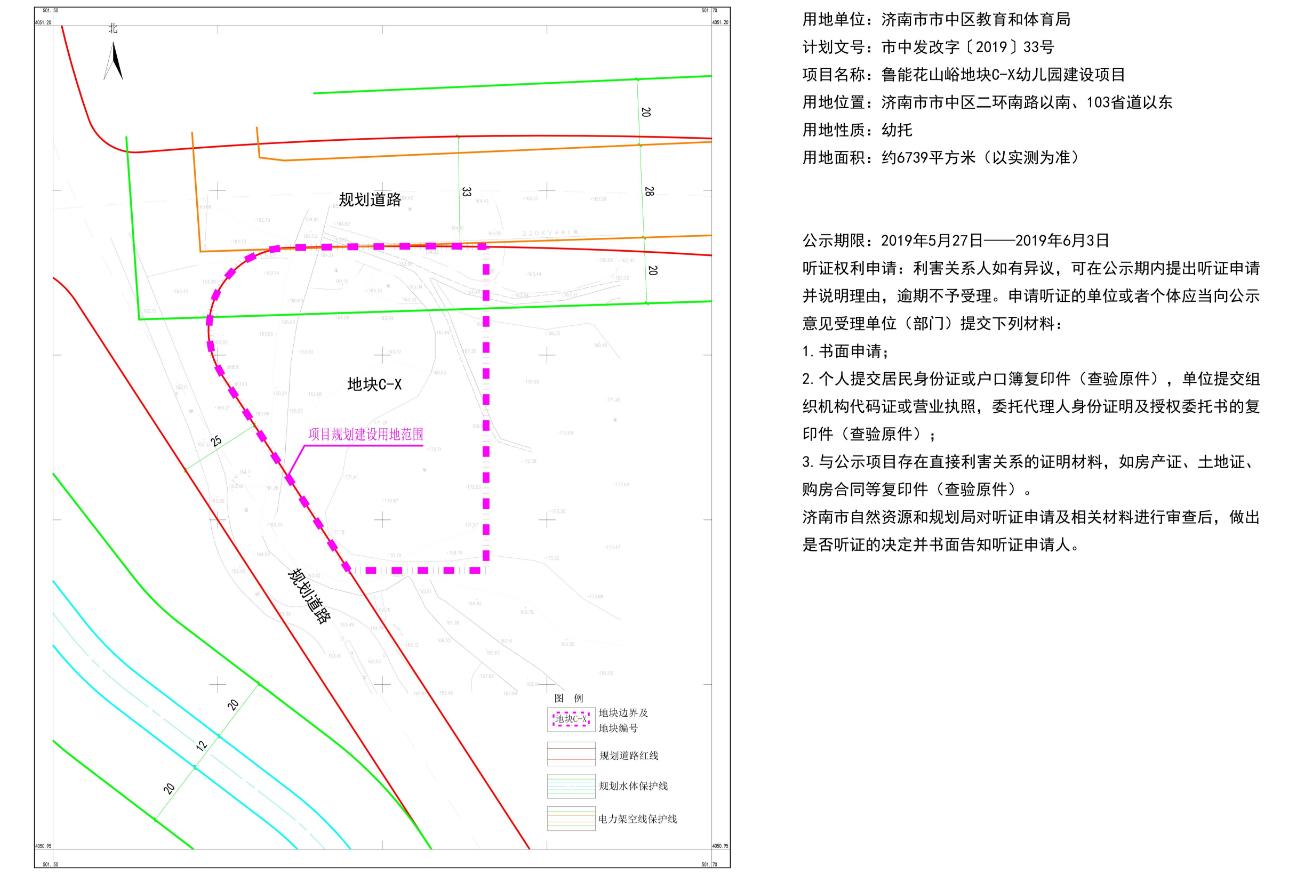Select the 规划水体保护线 legend line sample
The height and width of the screenshot is (875, 1310).
pyautogui.click(x=571, y=786)
